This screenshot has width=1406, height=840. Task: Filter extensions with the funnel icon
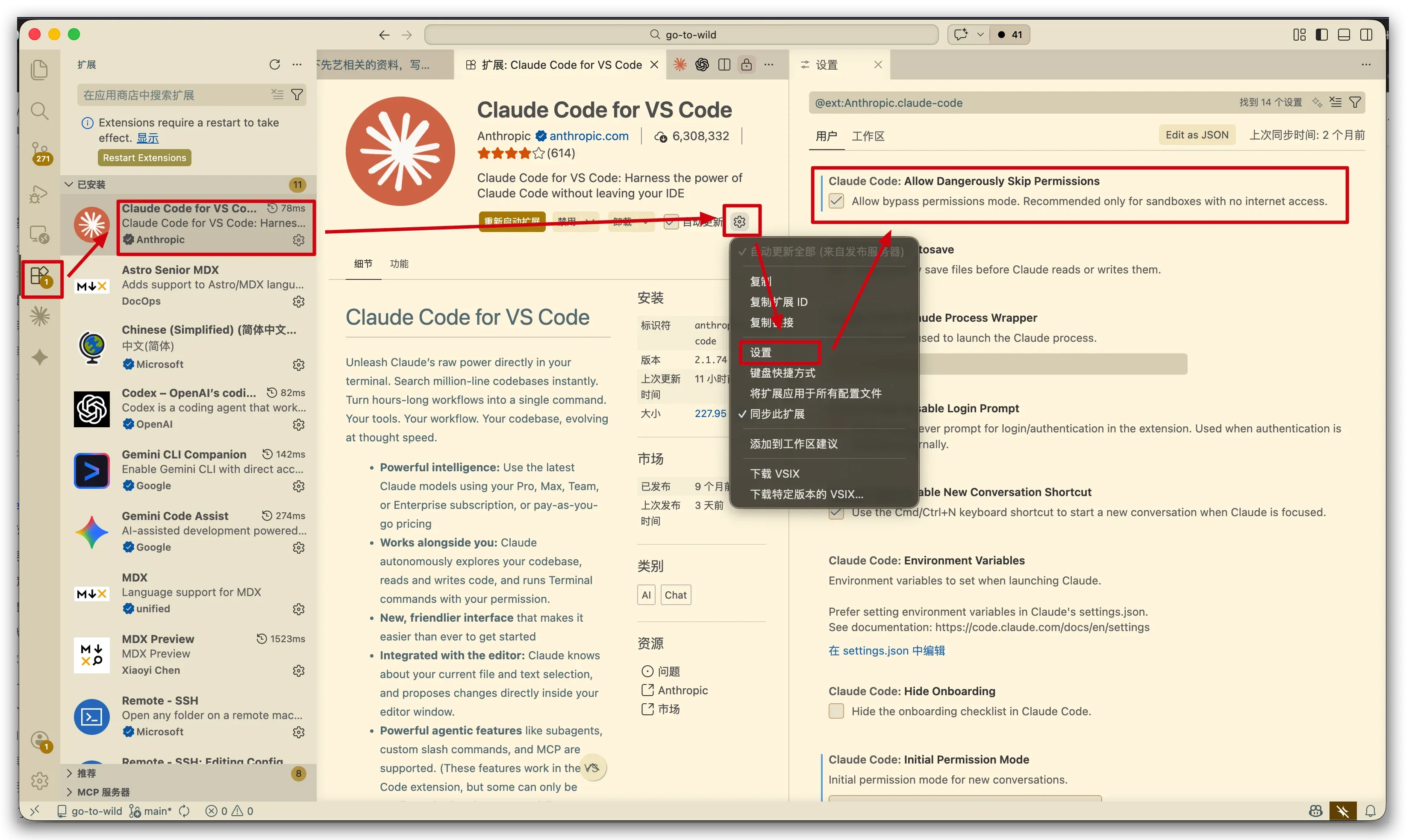click(297, 94)
